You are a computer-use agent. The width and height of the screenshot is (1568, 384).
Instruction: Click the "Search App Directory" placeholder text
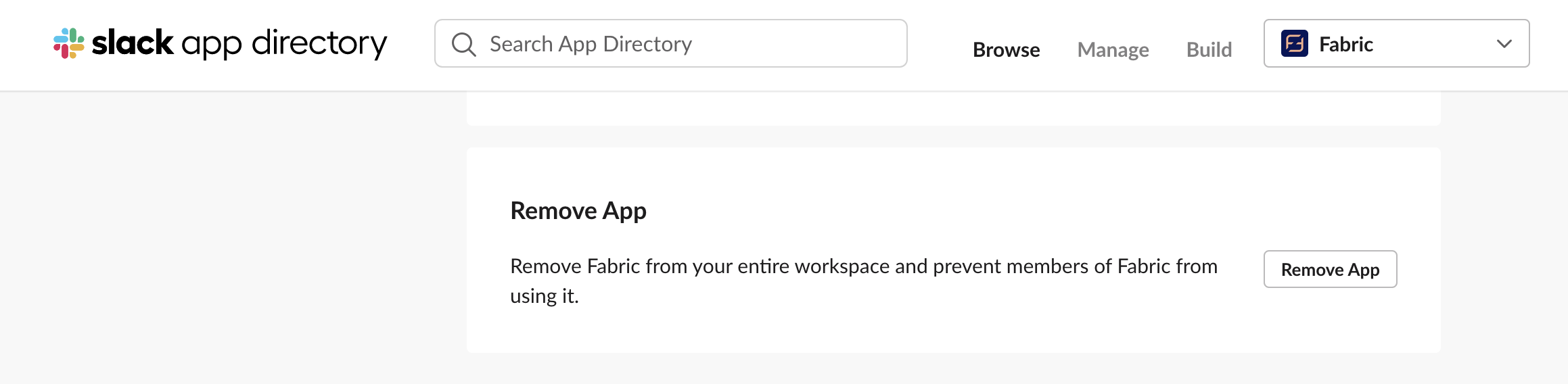[591, 45]
